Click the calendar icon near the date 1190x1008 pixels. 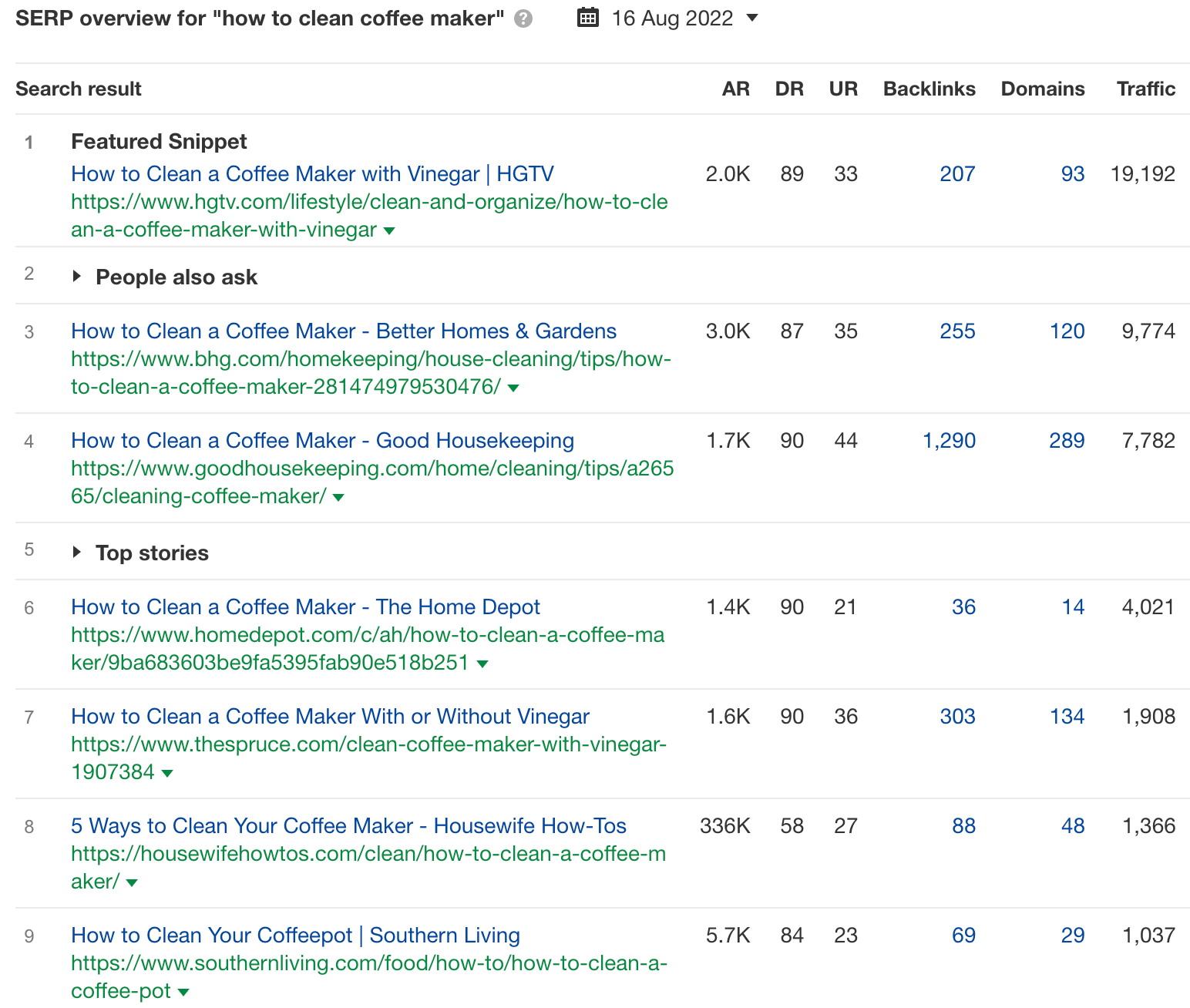tap(587, 16)
